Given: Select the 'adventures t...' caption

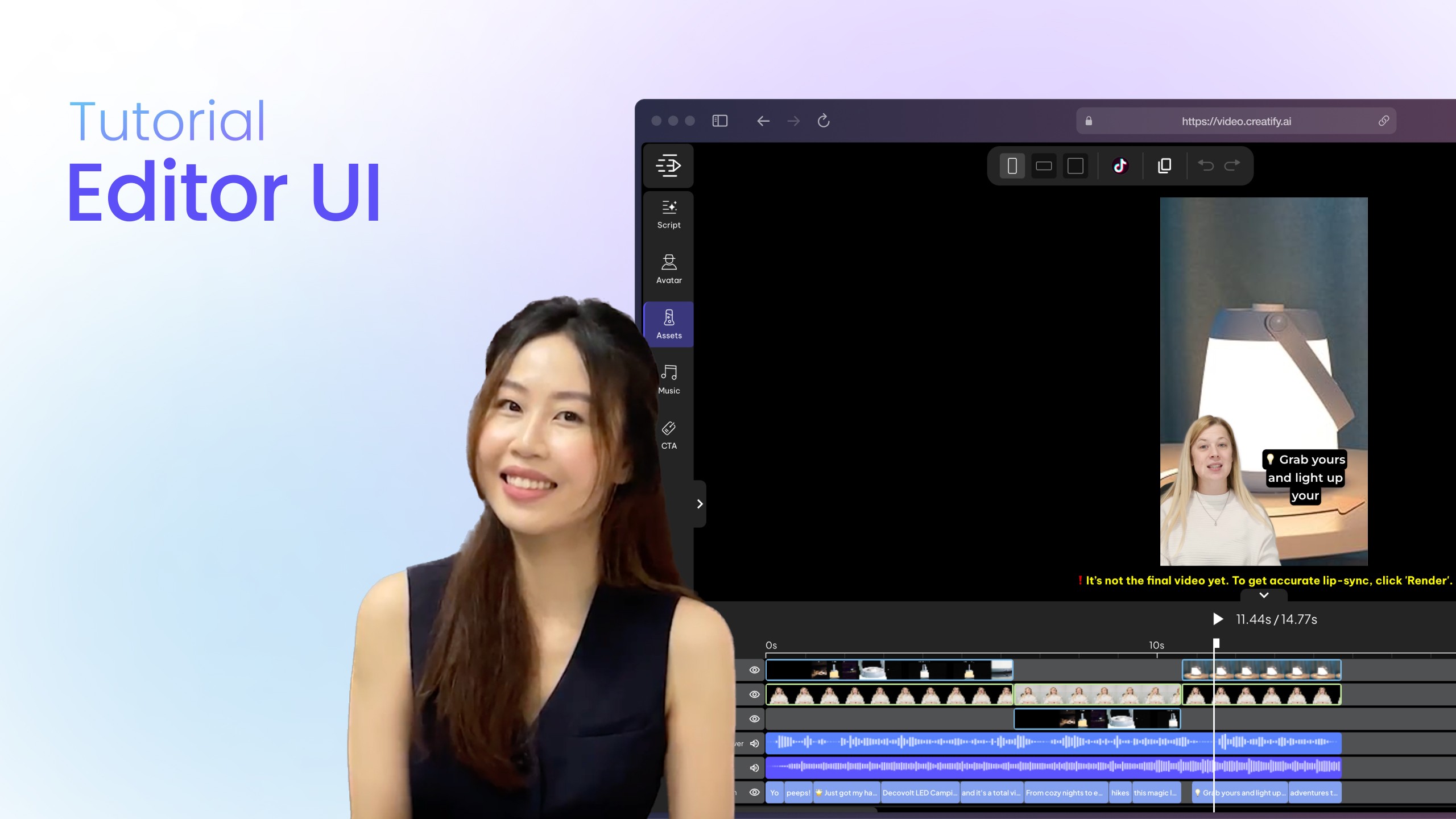Looking at the screenshot, I should pyautogui.click(x=1315, y=792).
